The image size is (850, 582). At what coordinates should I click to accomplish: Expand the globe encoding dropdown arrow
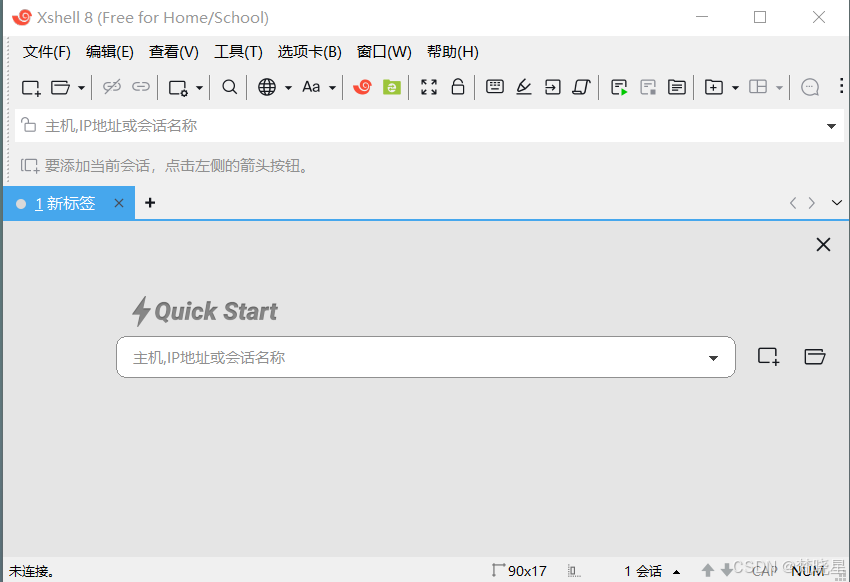288,88
